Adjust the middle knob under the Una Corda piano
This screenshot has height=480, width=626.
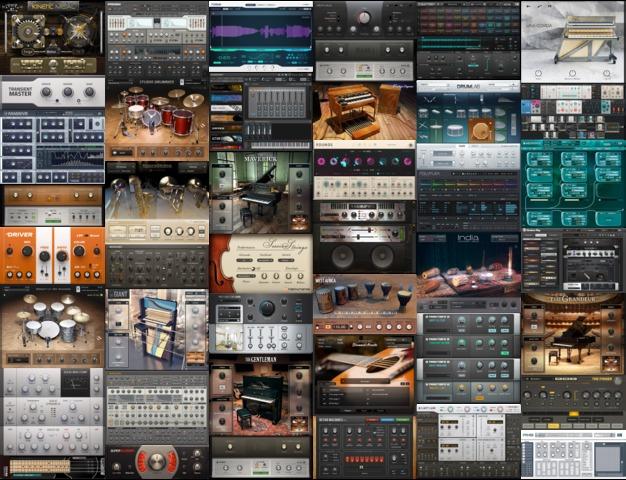(572, 73)
